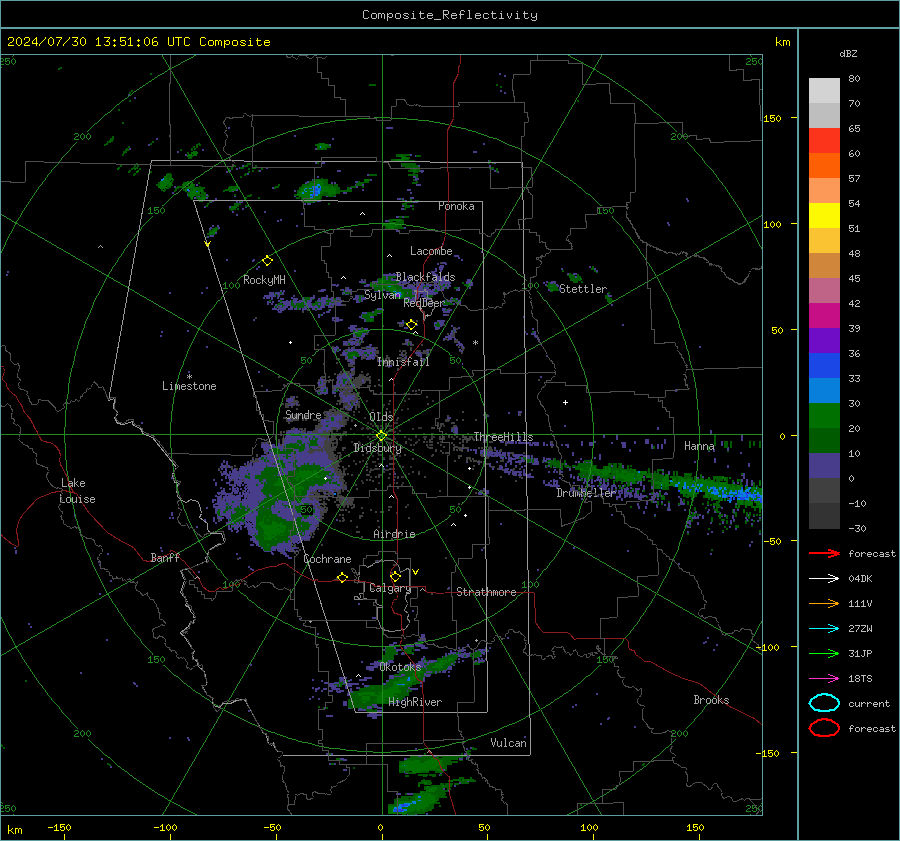Screen dimensions: 900x841
Task: Click the Drumheller label
Action: point(586,493)
